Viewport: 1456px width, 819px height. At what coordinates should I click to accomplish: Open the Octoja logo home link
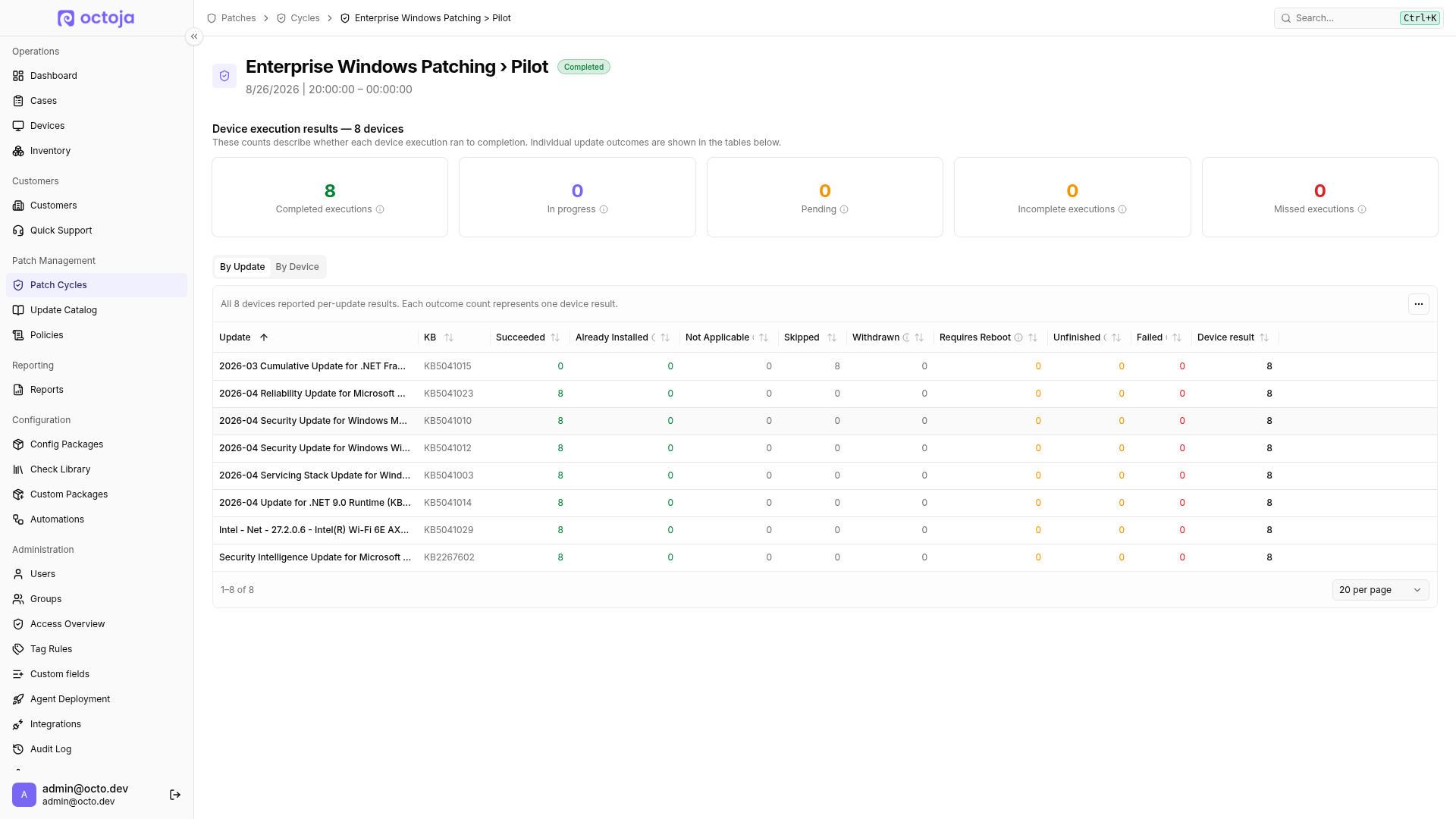pyautogui.click(x=96, y=18)
